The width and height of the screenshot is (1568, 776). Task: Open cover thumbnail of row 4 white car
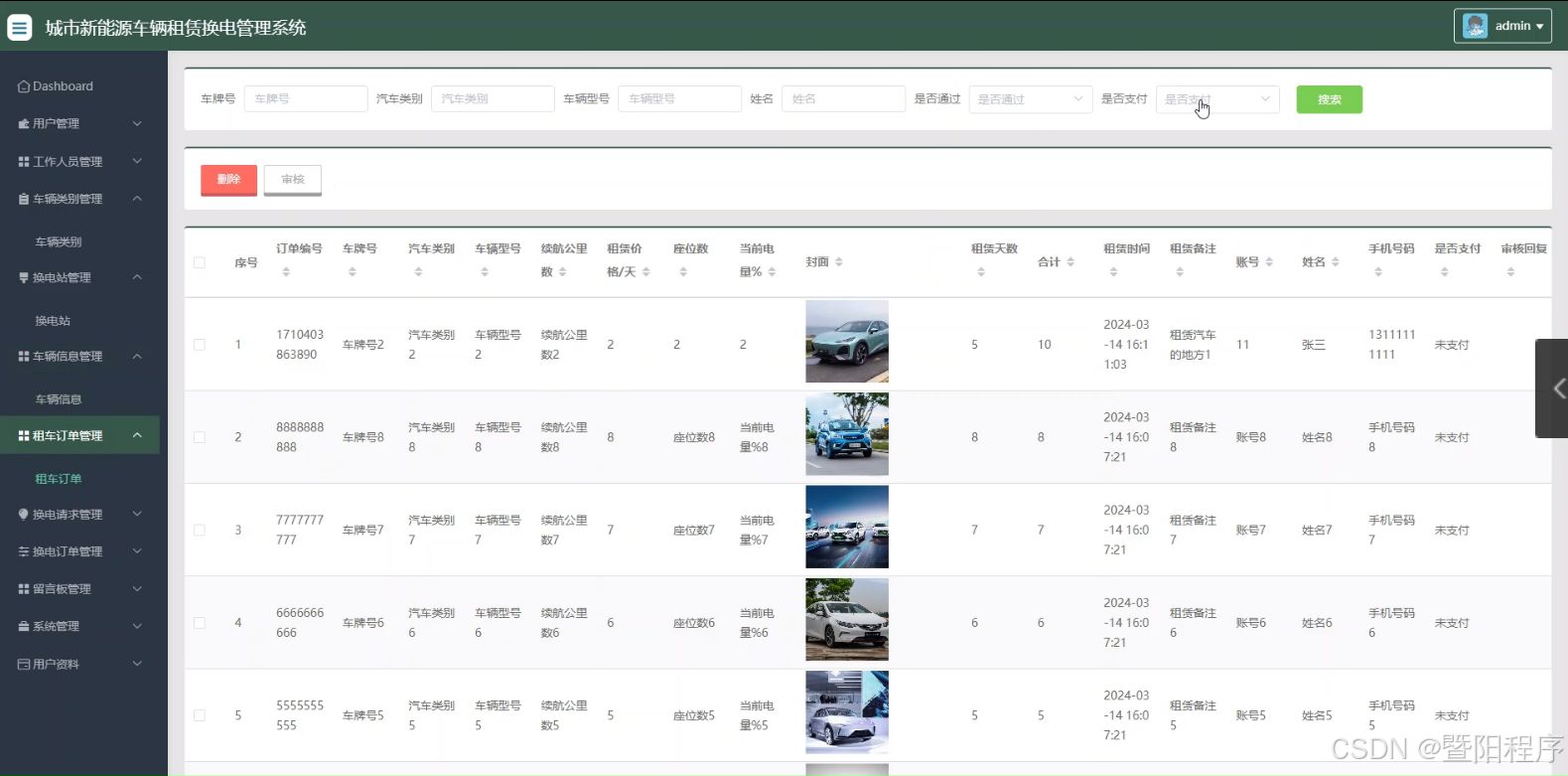pos(847,620)
